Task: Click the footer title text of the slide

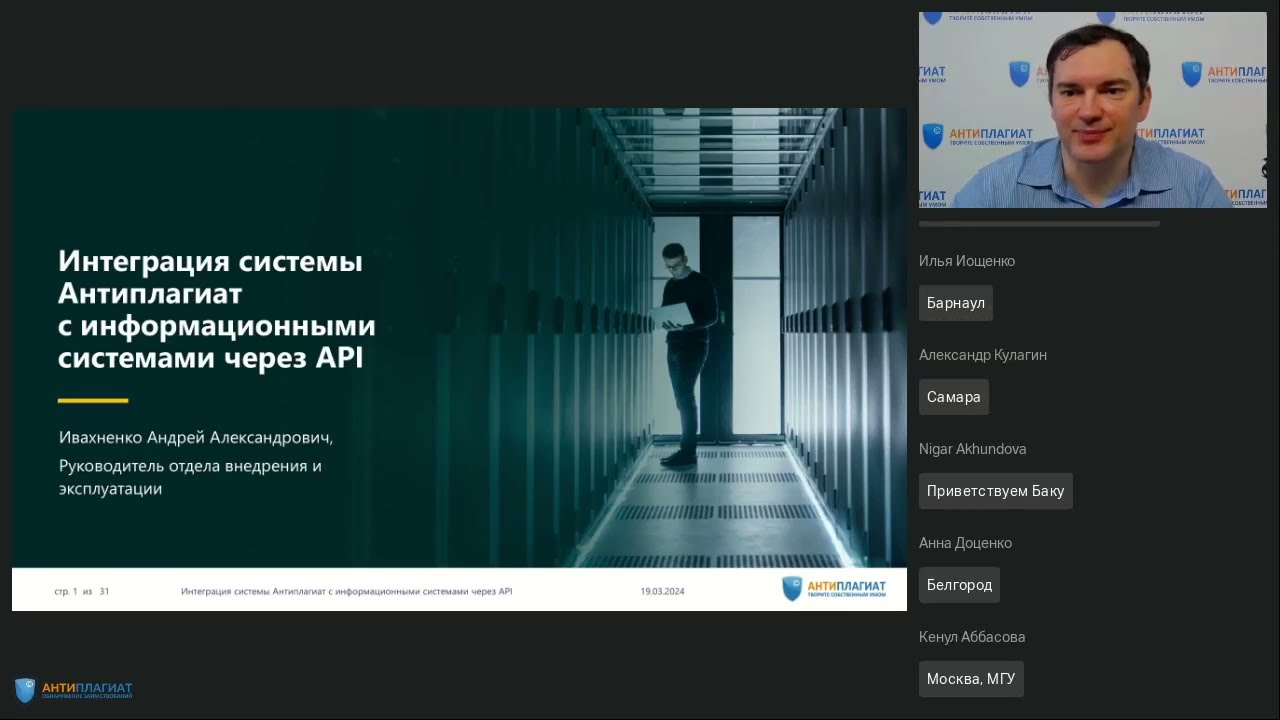Action: (x=346, y=591)
